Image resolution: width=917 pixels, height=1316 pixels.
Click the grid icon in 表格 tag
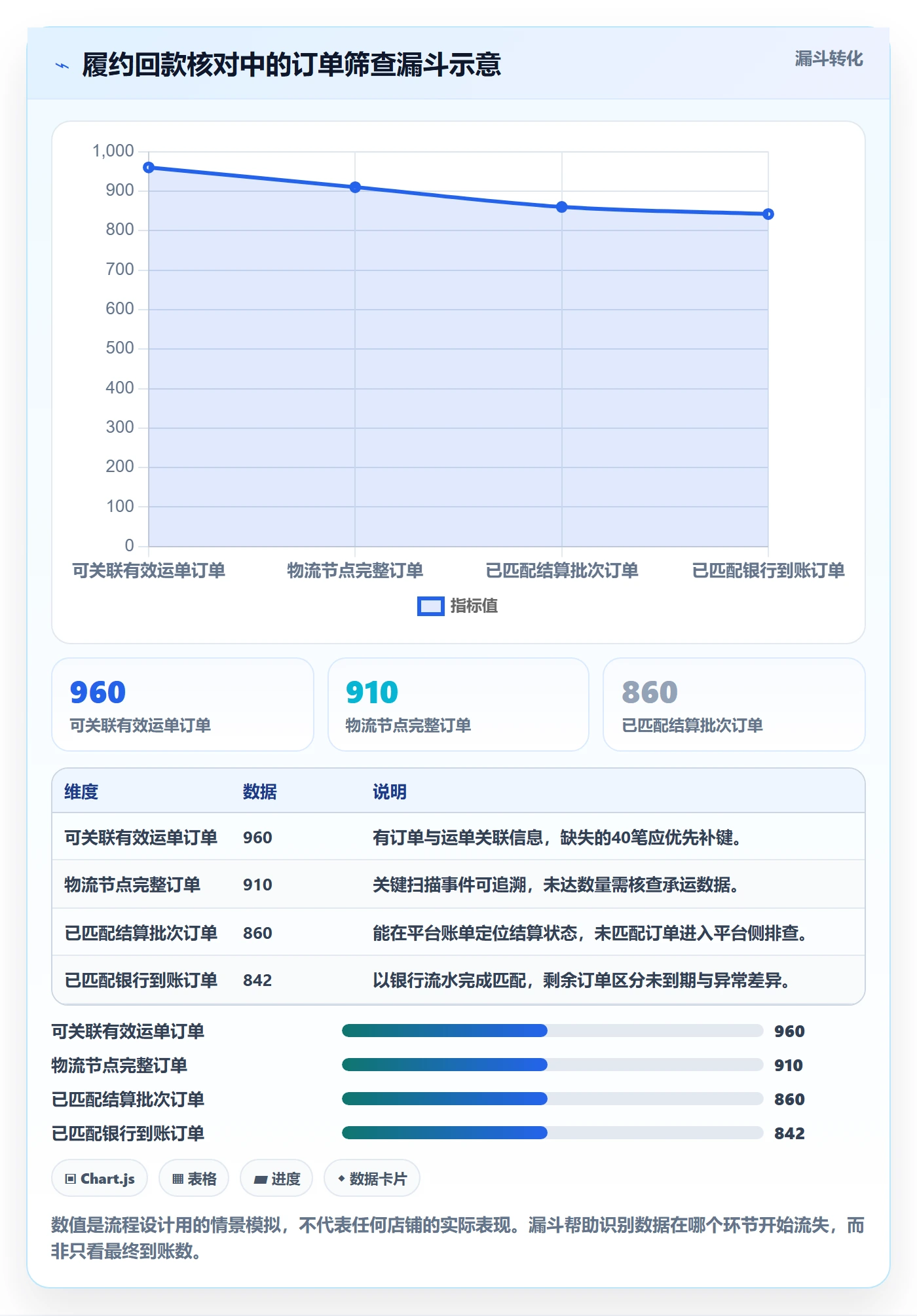[178, 1179]
